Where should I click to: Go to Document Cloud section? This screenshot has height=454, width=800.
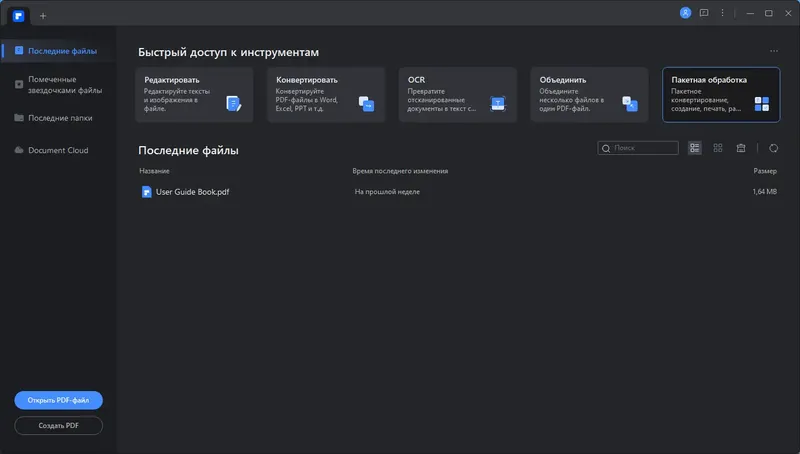(57, 150)
